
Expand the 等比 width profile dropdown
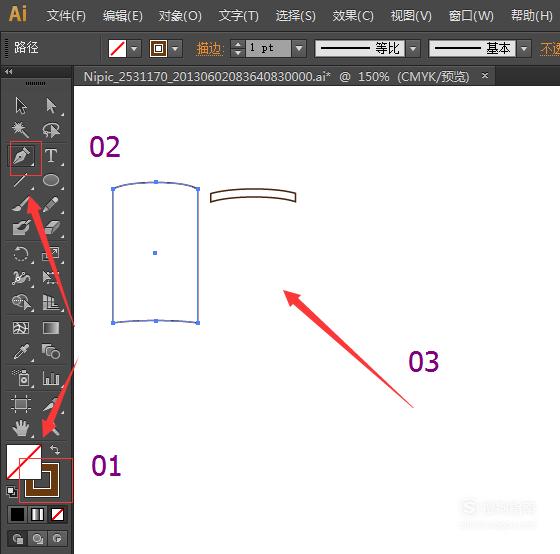pyautogui.click(x=413, y=48)
